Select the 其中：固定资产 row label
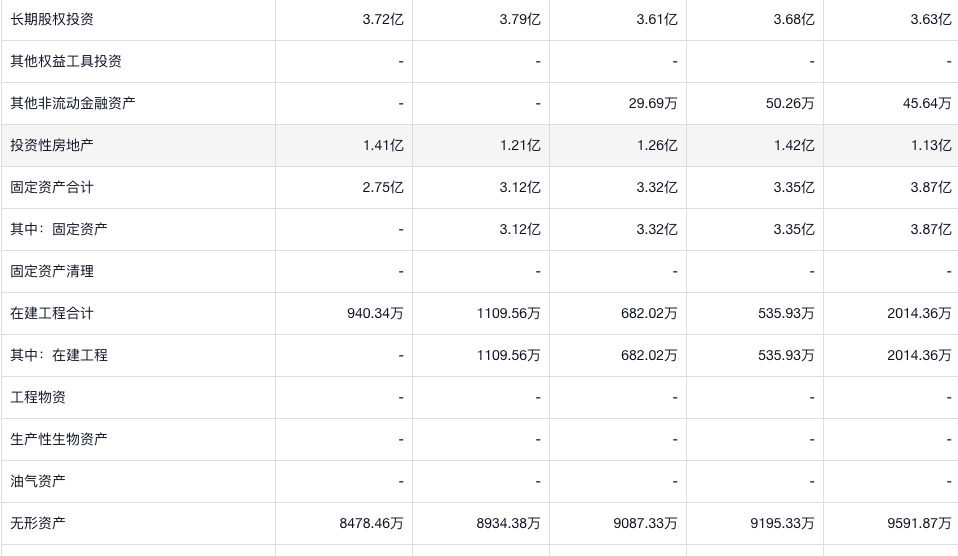 [59, 229]
